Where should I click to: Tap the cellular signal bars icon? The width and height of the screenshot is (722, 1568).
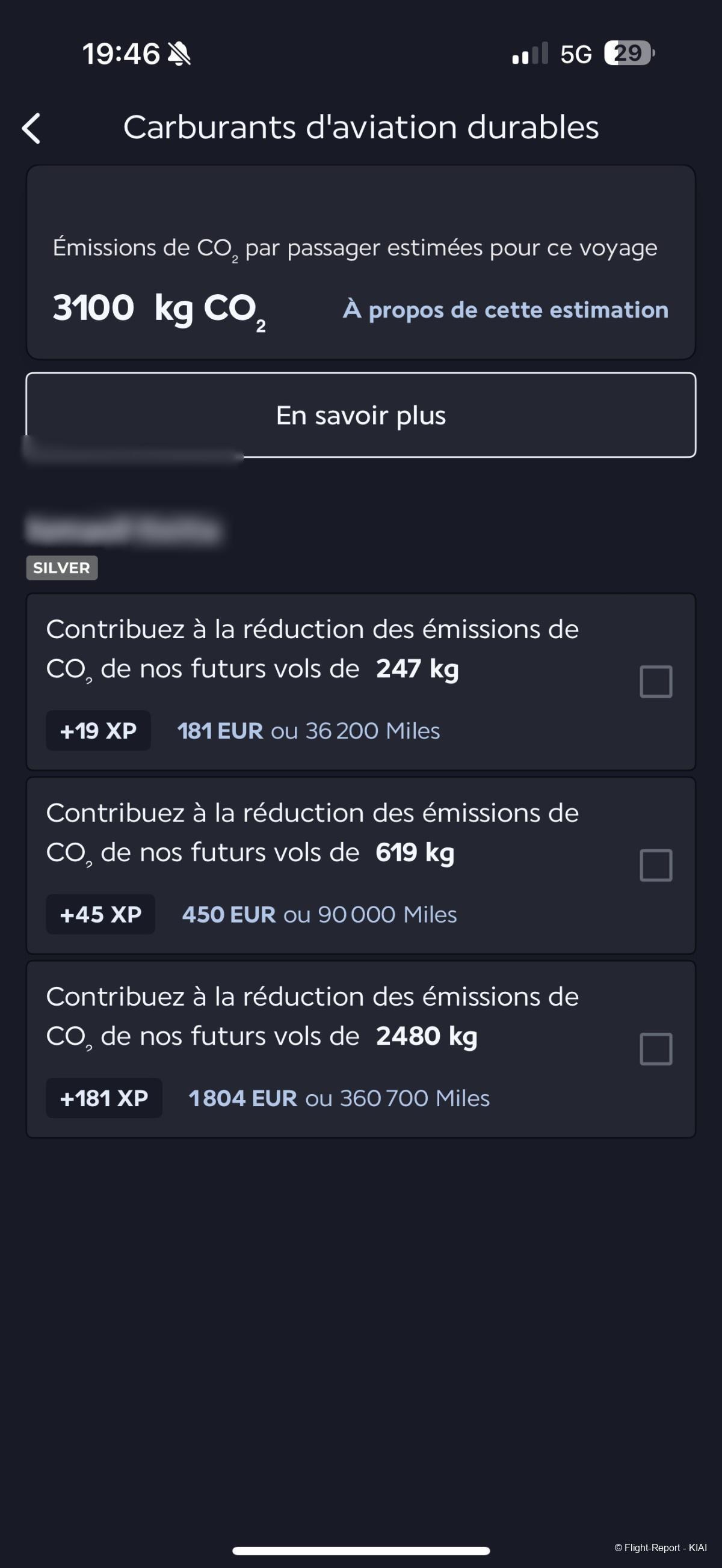coord(530,53)
